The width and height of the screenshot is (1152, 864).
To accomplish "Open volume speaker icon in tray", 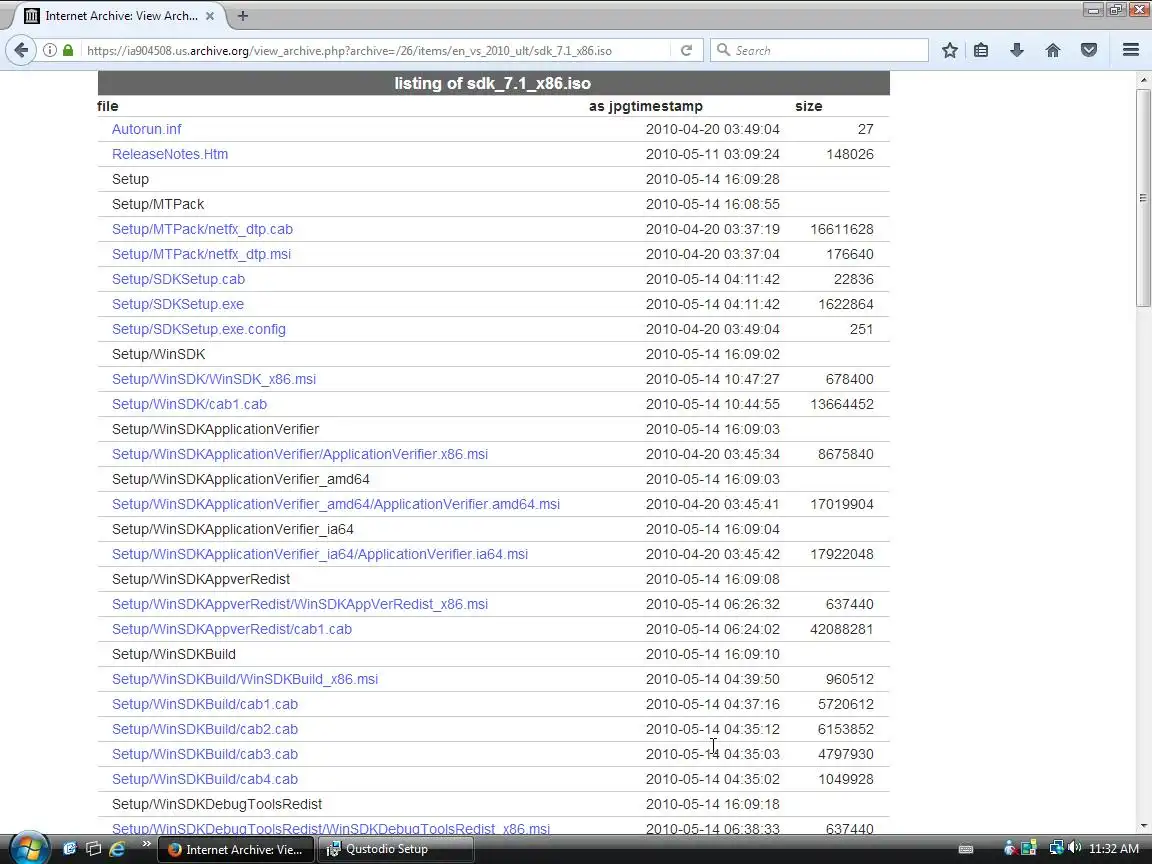I will pyautogui.click(x=1074, y=848).
